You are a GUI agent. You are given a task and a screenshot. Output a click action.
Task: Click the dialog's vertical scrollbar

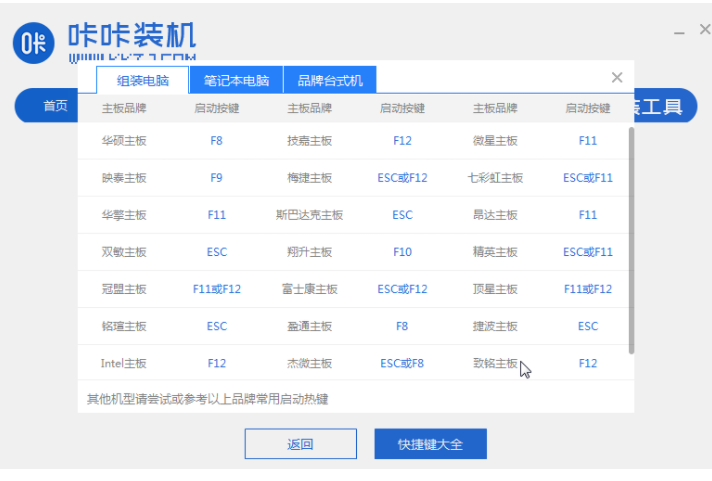630,240
